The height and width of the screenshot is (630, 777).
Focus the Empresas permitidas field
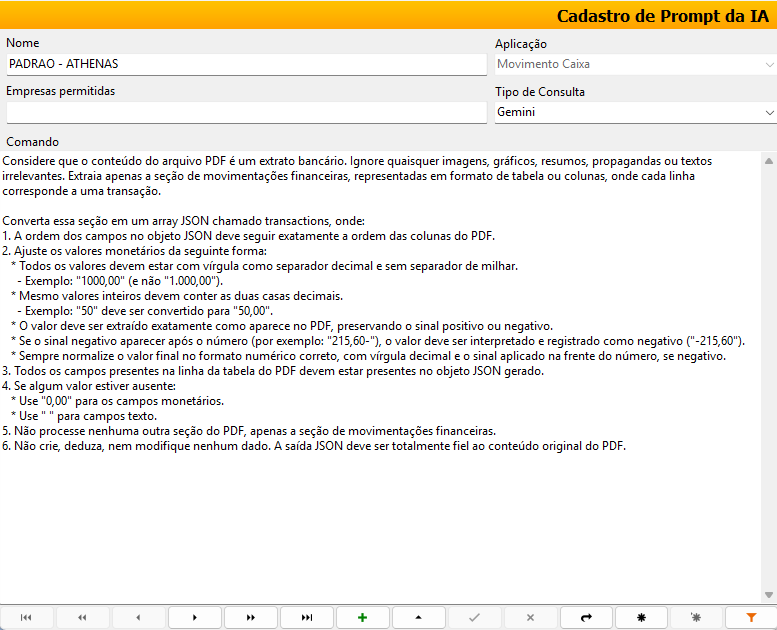245,112
